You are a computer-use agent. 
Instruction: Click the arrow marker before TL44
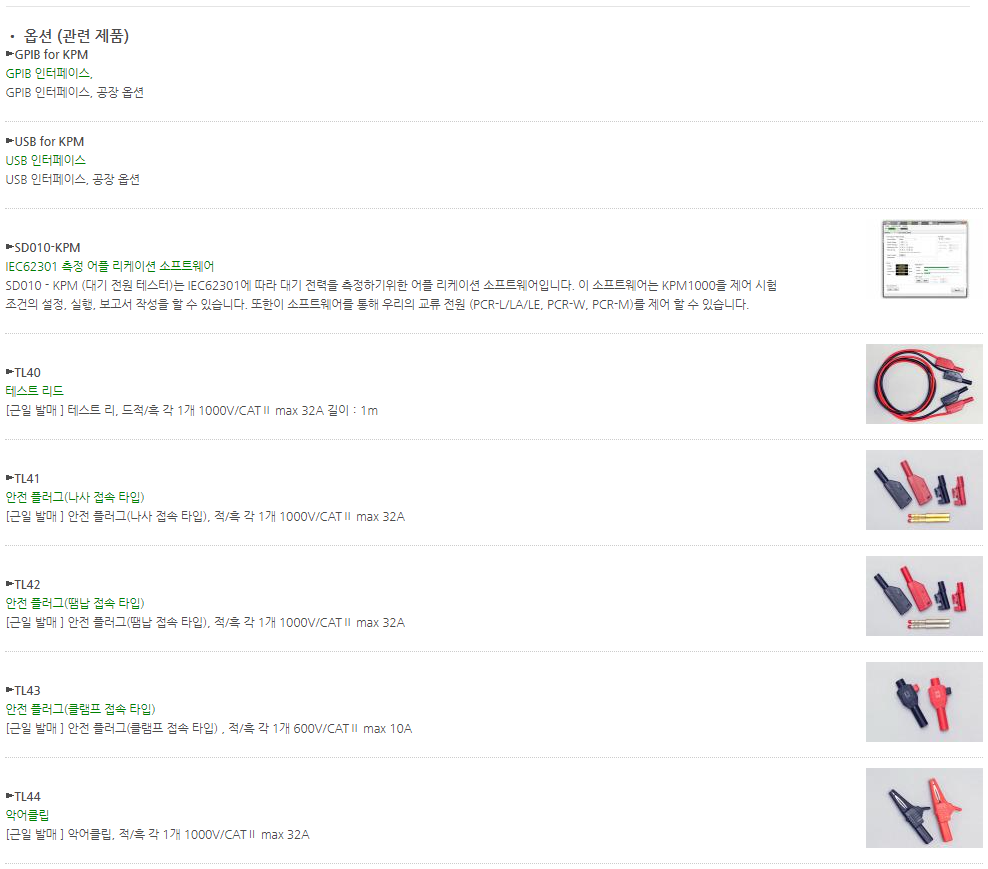click(9, 795)
